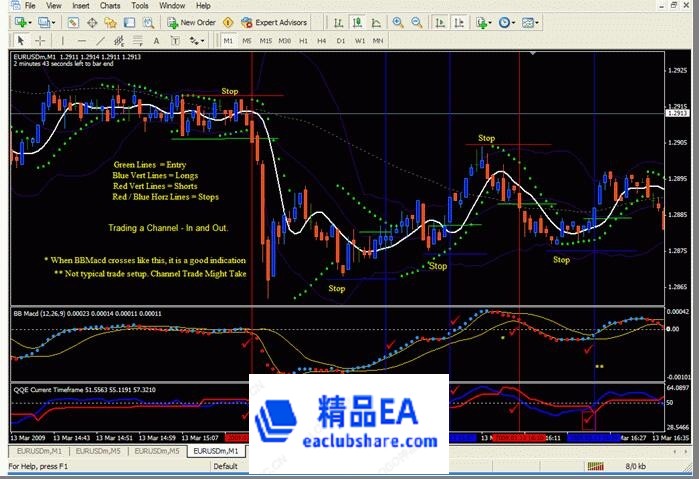Set the timeframe to H4

(323, 40)
